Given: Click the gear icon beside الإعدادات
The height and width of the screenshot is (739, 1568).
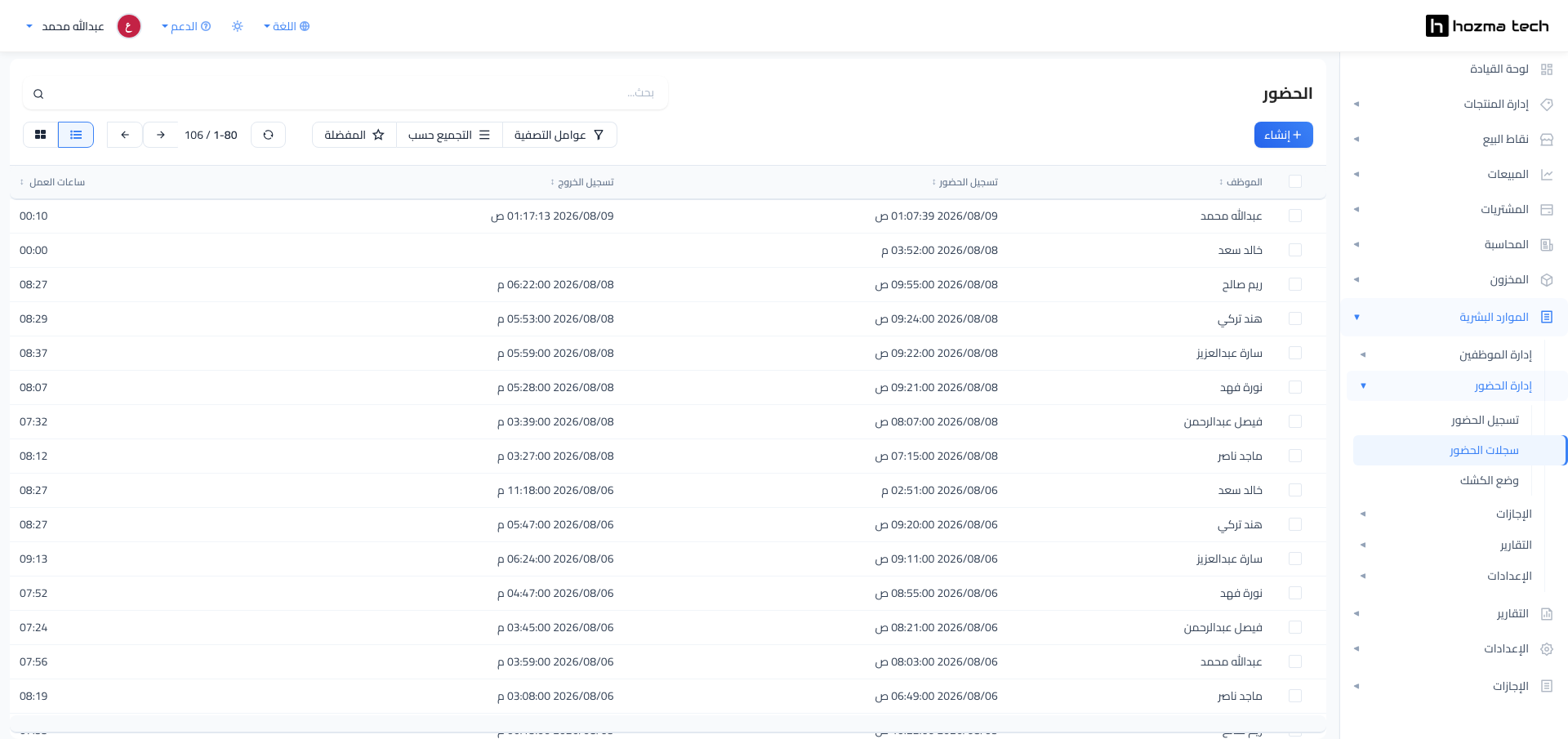Looking at the screenshot, I should tap(1546, 649).
